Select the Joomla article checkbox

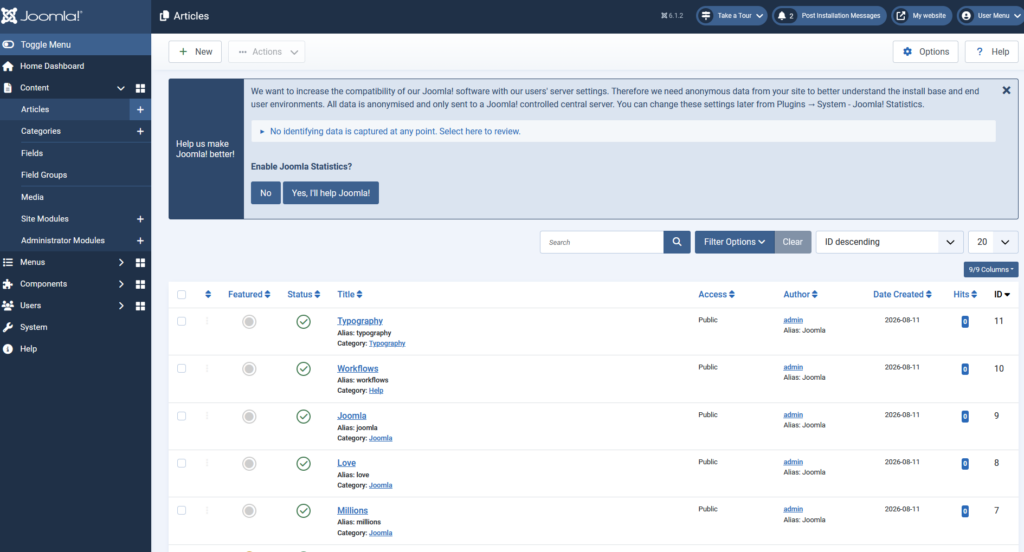click(x=182, y=416)
